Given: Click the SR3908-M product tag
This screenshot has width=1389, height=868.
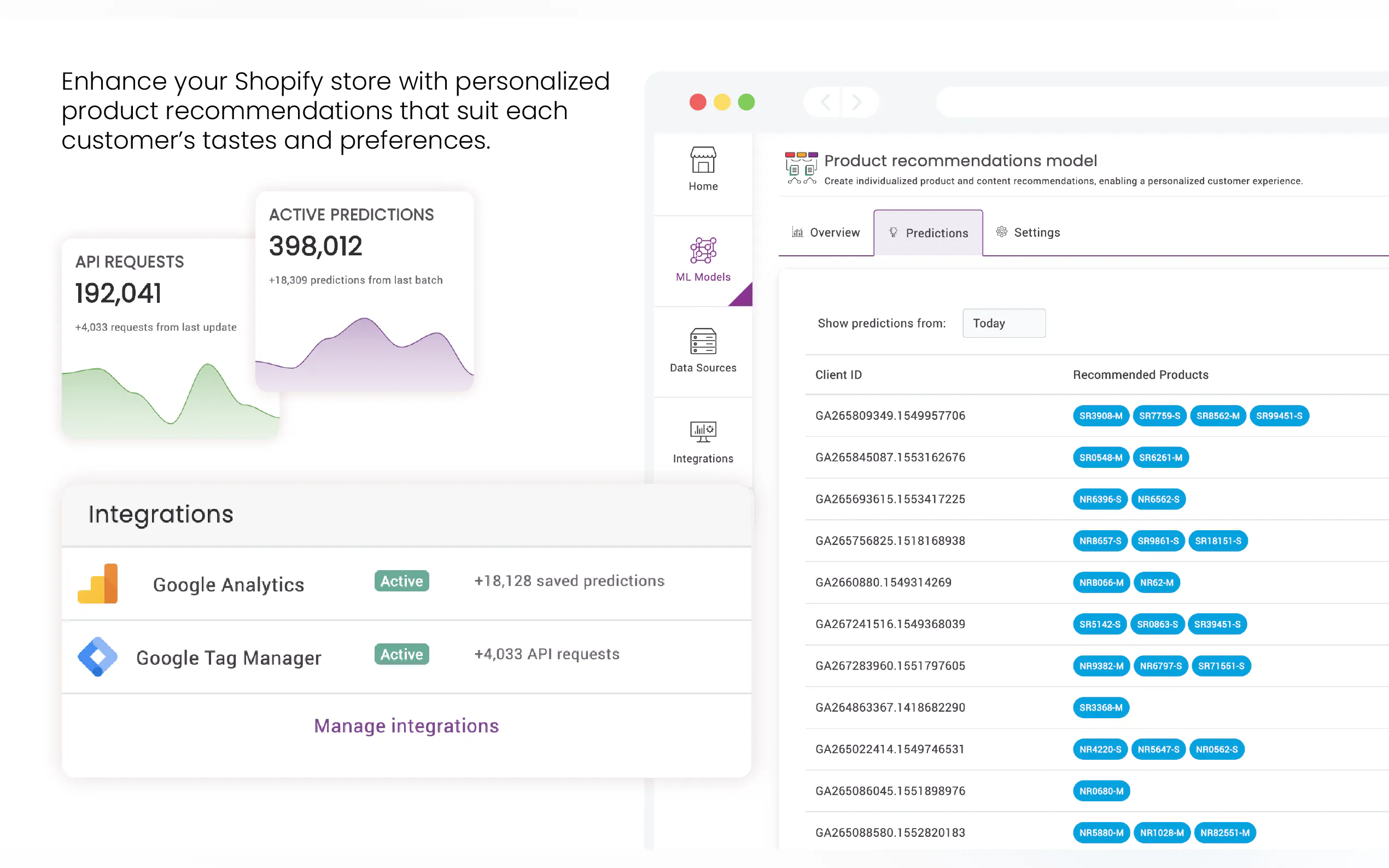Looking at the screenshot, I should (x=1101, y=415).
